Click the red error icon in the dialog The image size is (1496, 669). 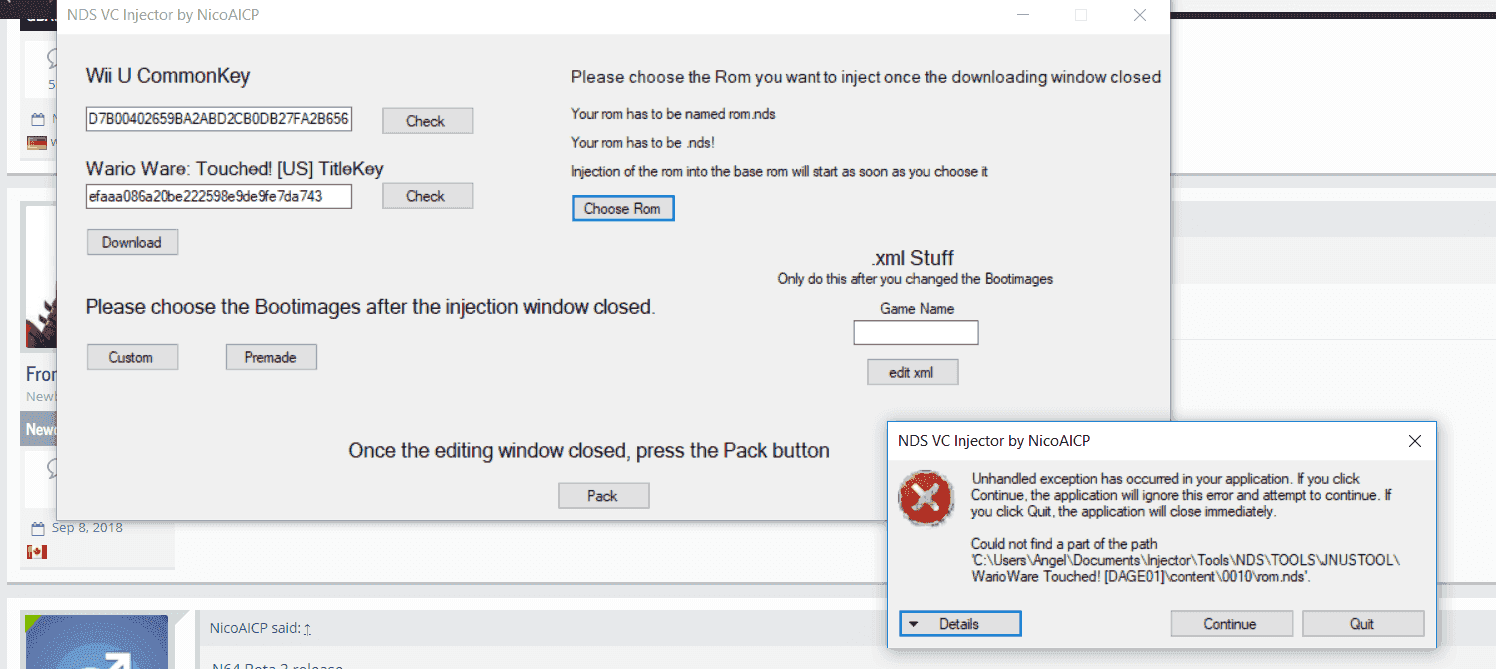tap(927, 498)
